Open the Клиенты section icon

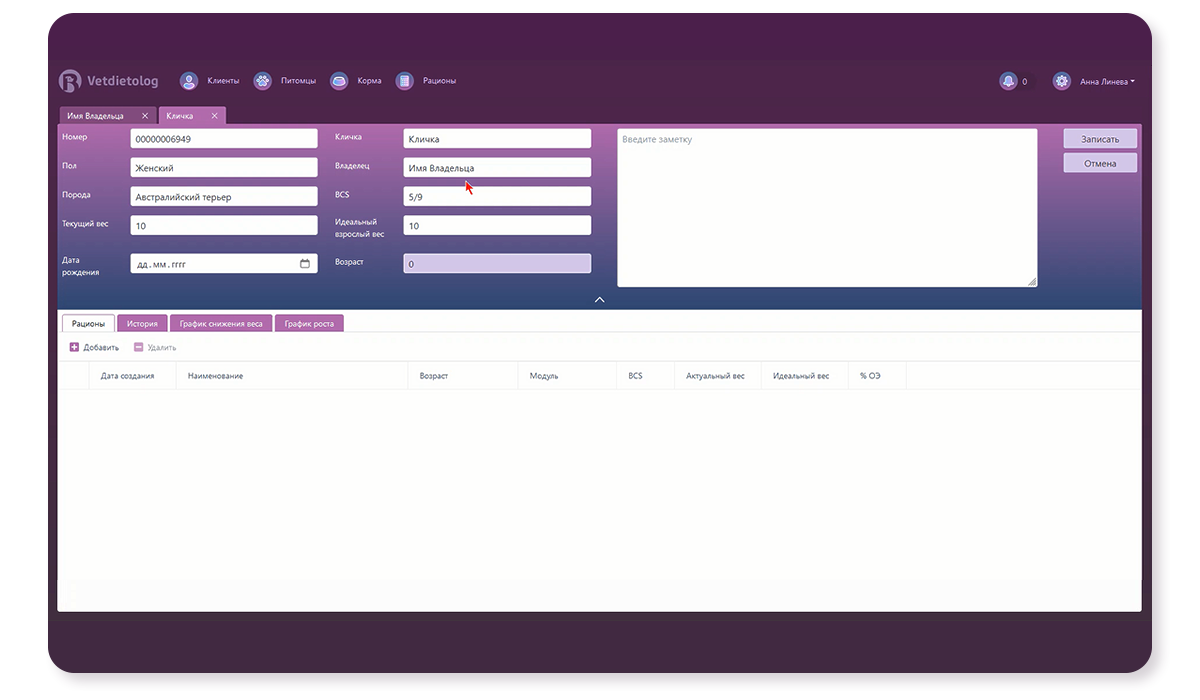click(188, 81)
